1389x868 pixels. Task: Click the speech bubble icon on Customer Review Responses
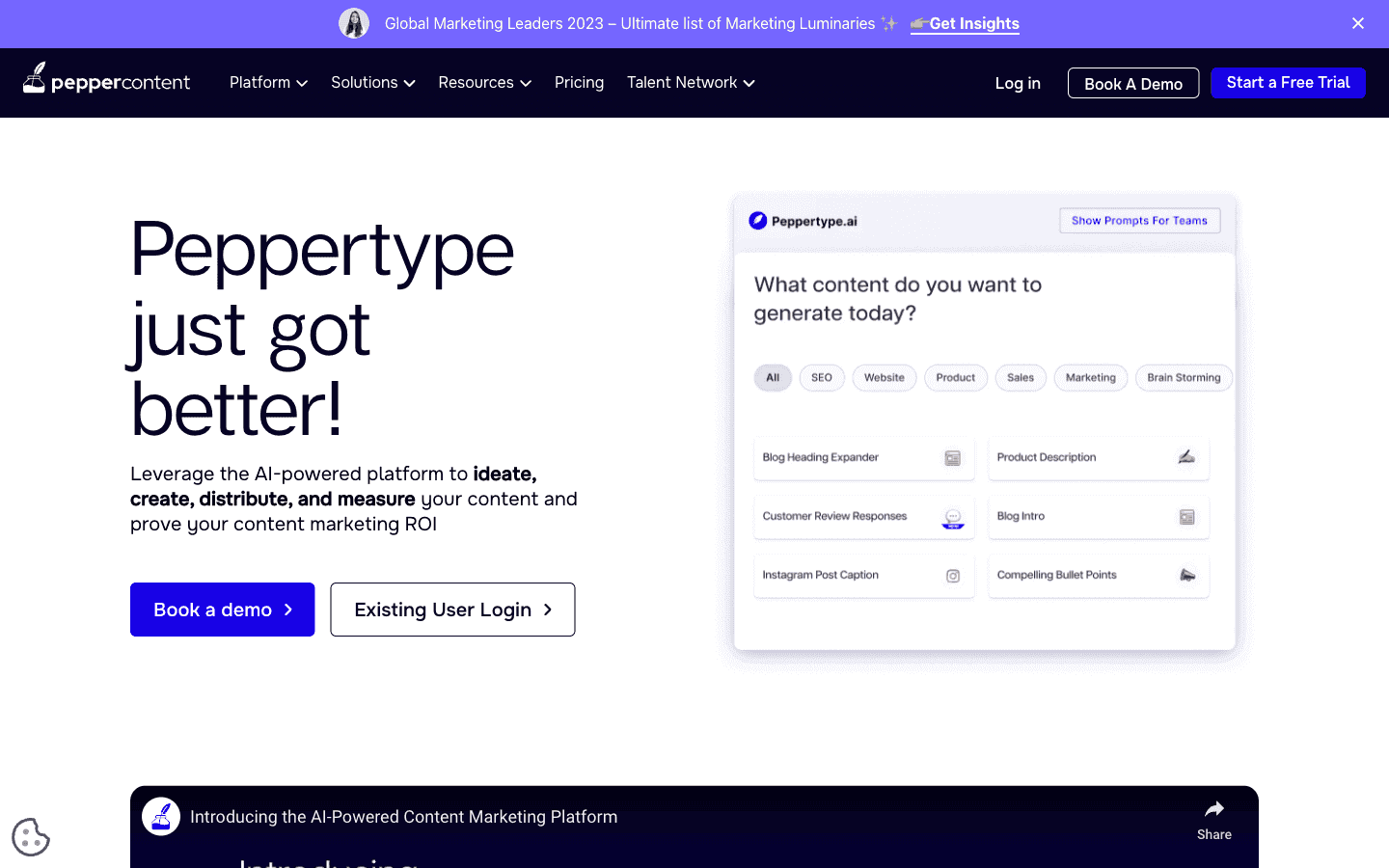click(953, 517)
